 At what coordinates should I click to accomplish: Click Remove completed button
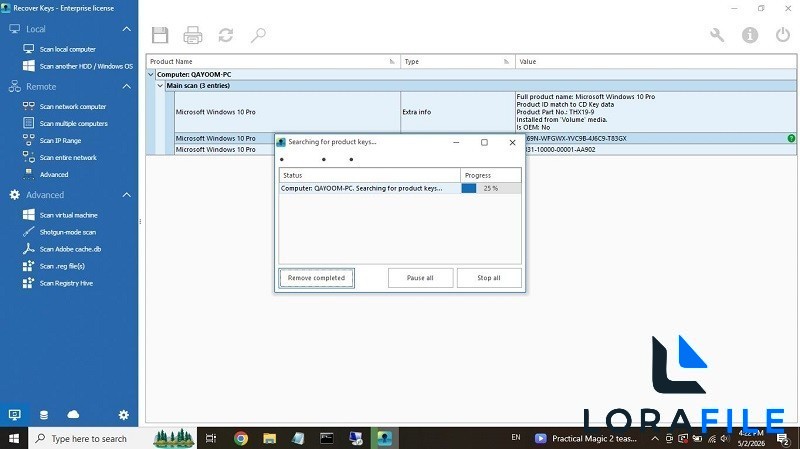[316, 278]
